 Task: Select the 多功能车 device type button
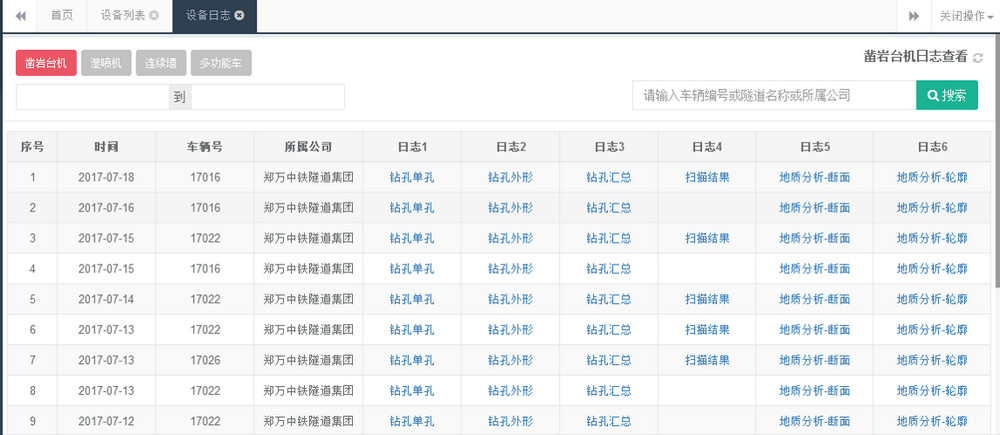(221, 63)
